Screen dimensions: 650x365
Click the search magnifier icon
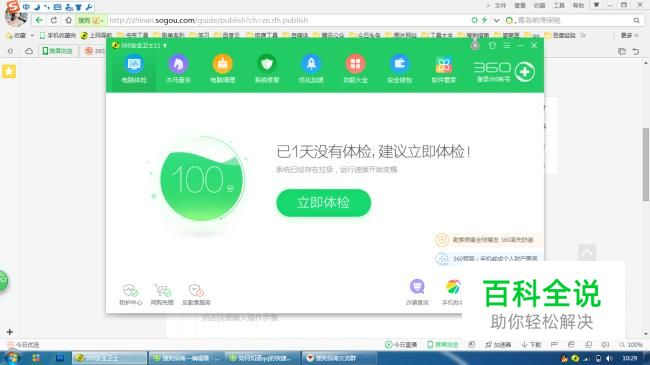tap(636, 20)
